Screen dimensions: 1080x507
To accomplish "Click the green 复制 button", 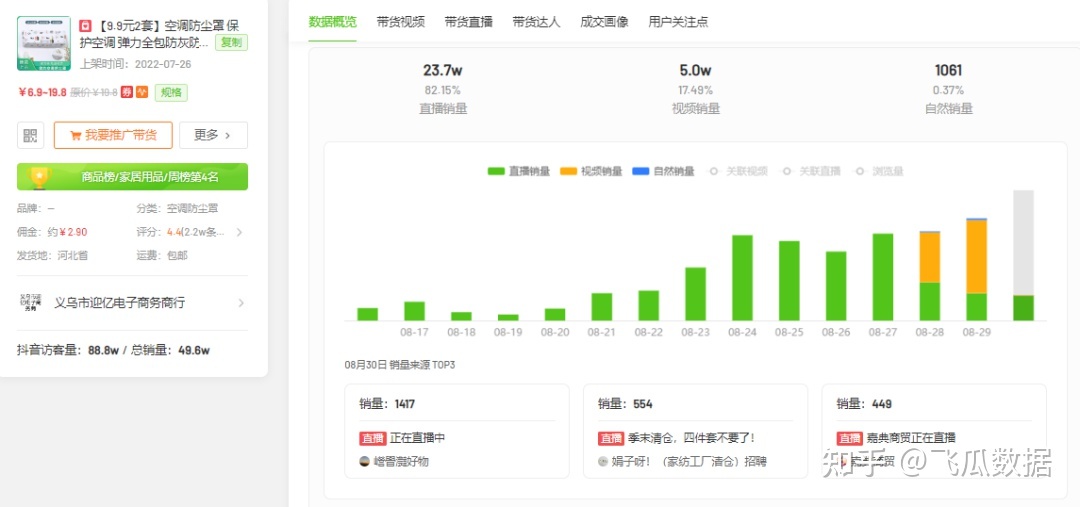I will [231, 42].
